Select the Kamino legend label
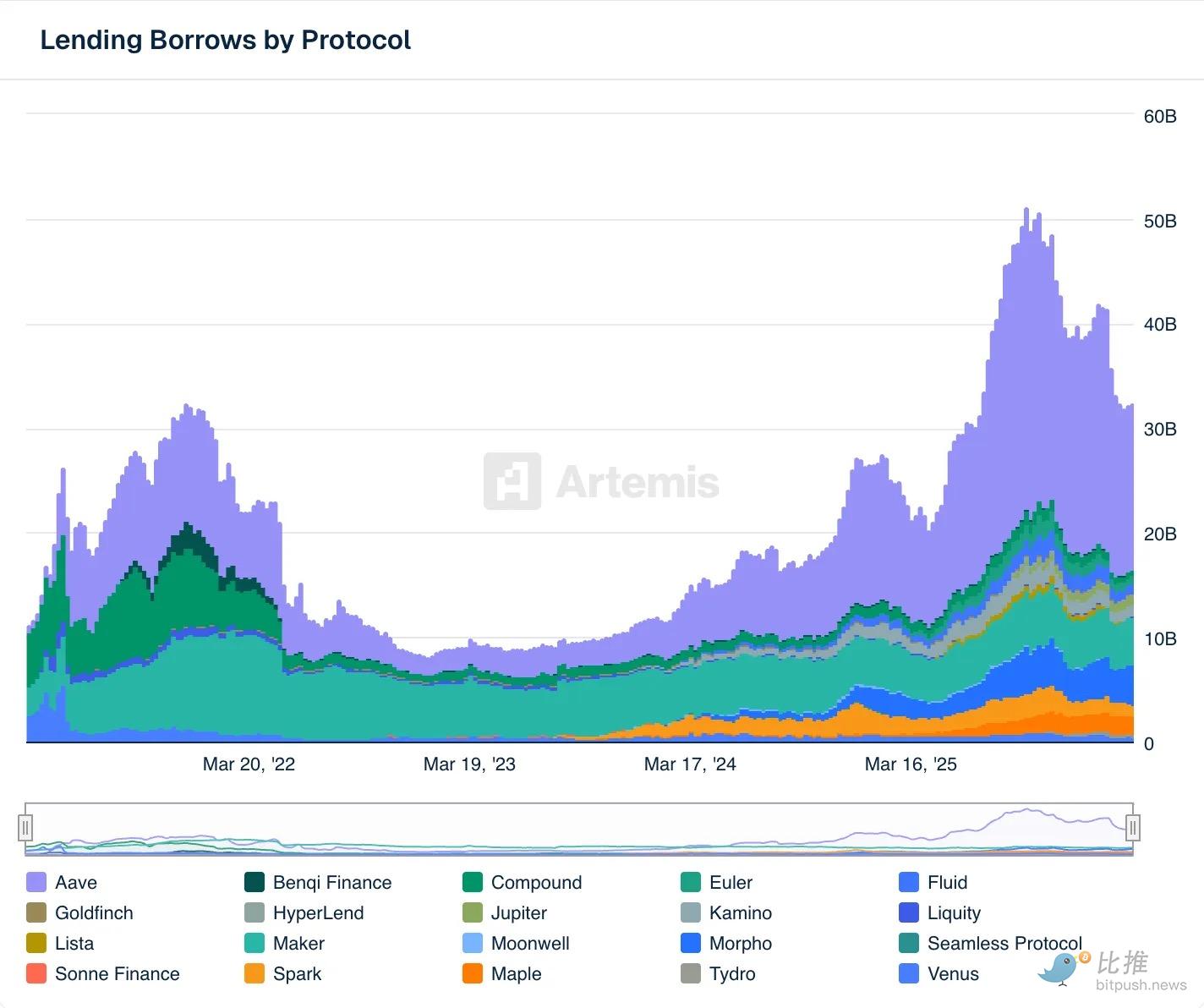Image resolution: width=1204 pixels, height=1008 pixels. [740, 913]
